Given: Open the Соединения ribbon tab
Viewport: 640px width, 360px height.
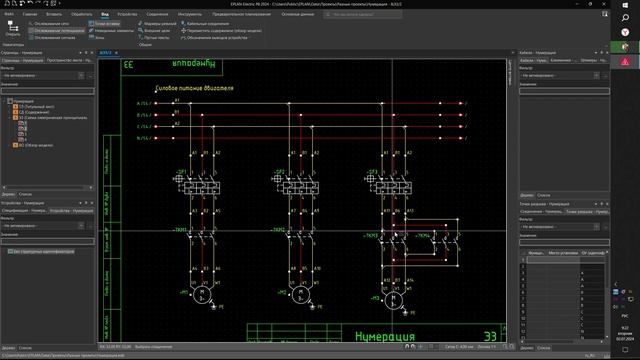Looking at the screenshot, I should tap(157, 14).
